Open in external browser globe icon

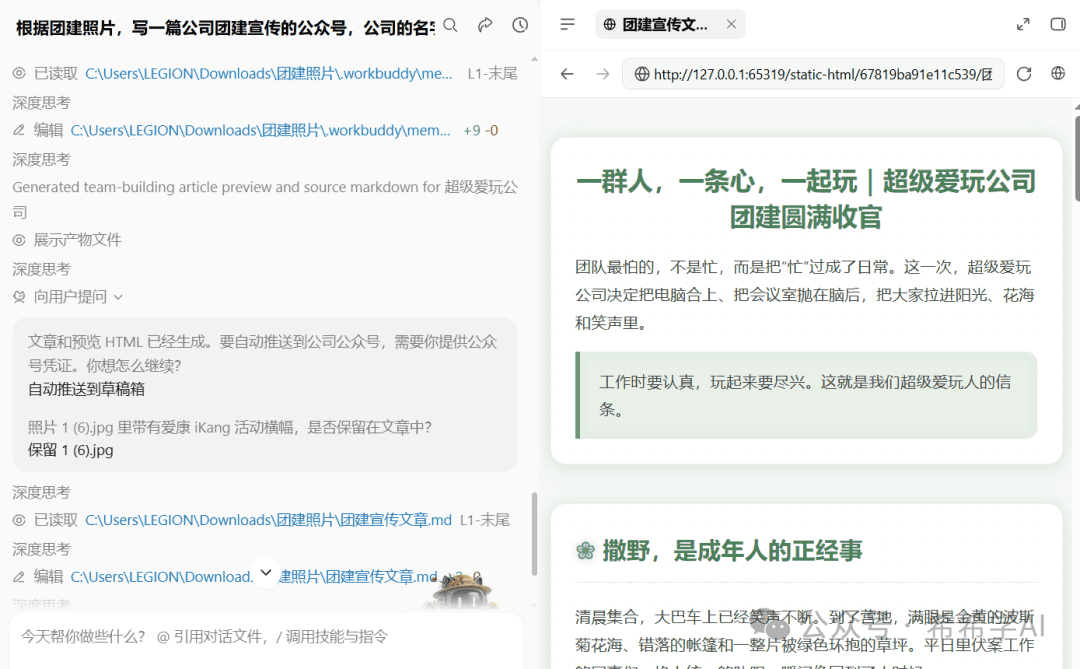pyautogui.click(x=1059, y=73)
